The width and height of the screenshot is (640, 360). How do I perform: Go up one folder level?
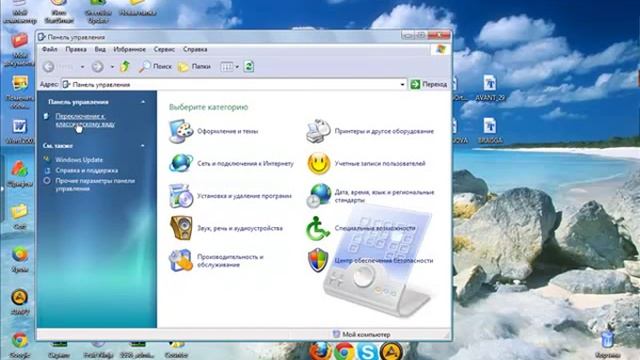pos(125,66)
